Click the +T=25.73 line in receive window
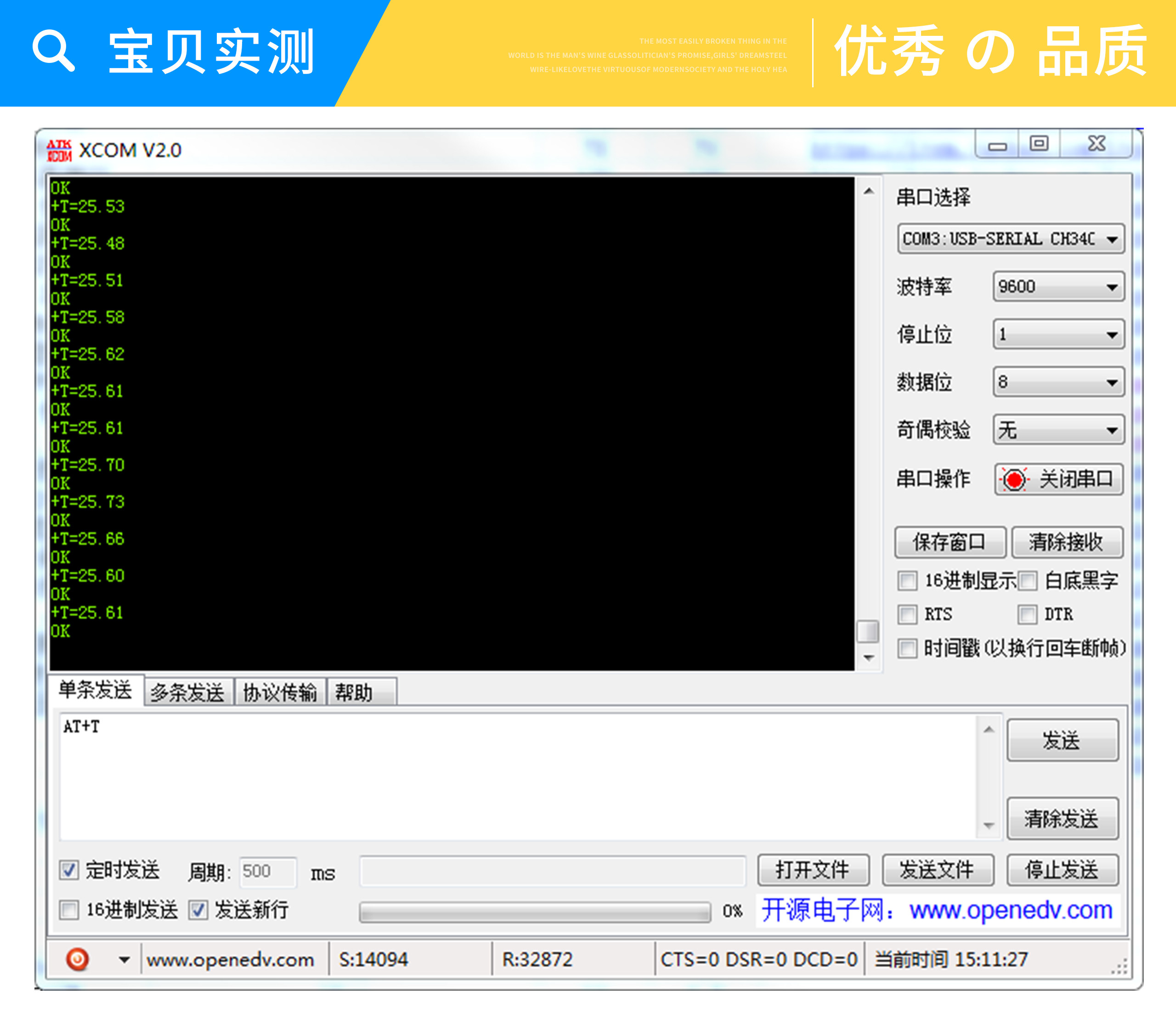The image size is (1176, 1011). click(x=87, y=502)
